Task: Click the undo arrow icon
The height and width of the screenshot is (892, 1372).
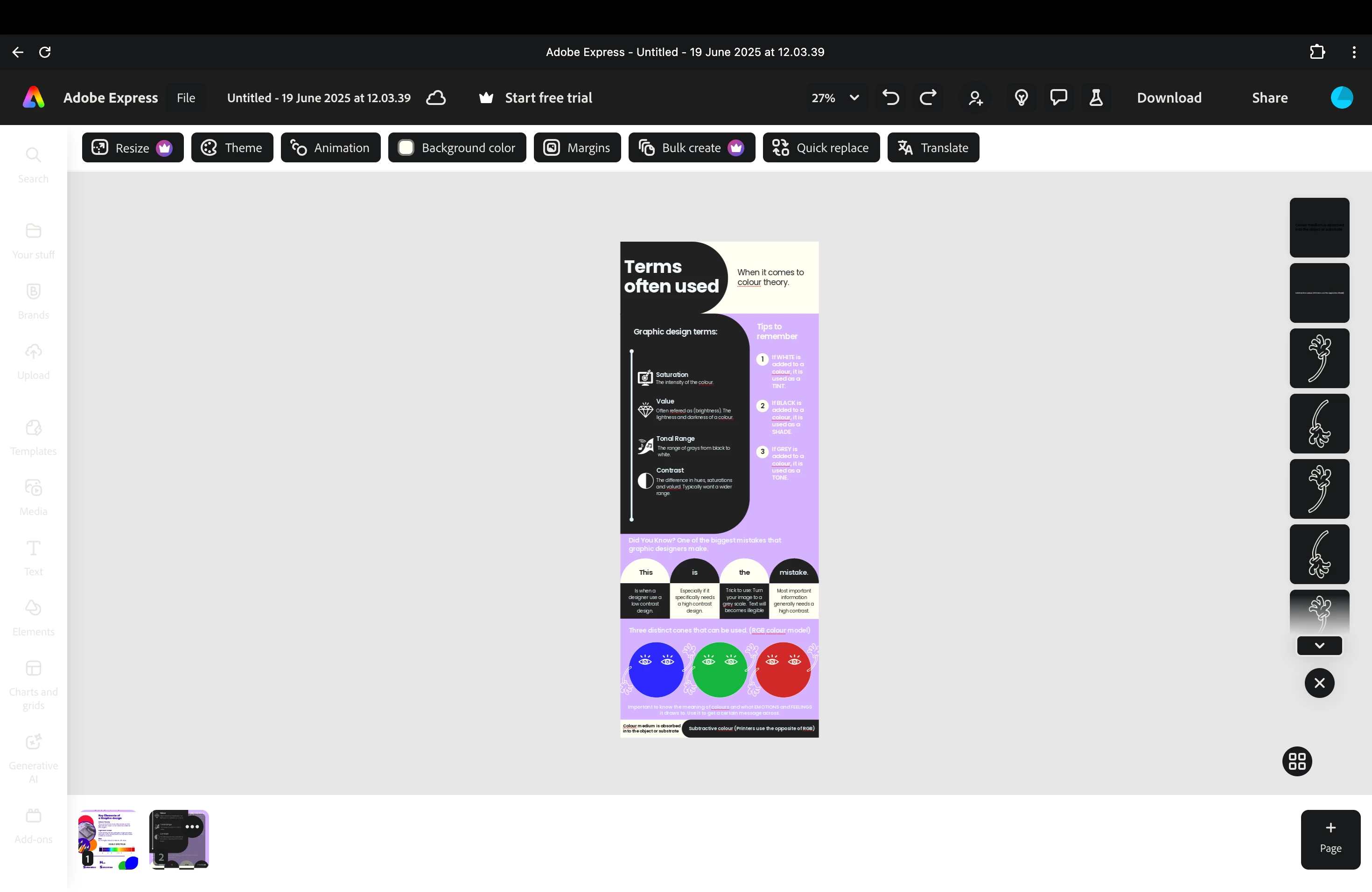Action: tap(891, 98)
